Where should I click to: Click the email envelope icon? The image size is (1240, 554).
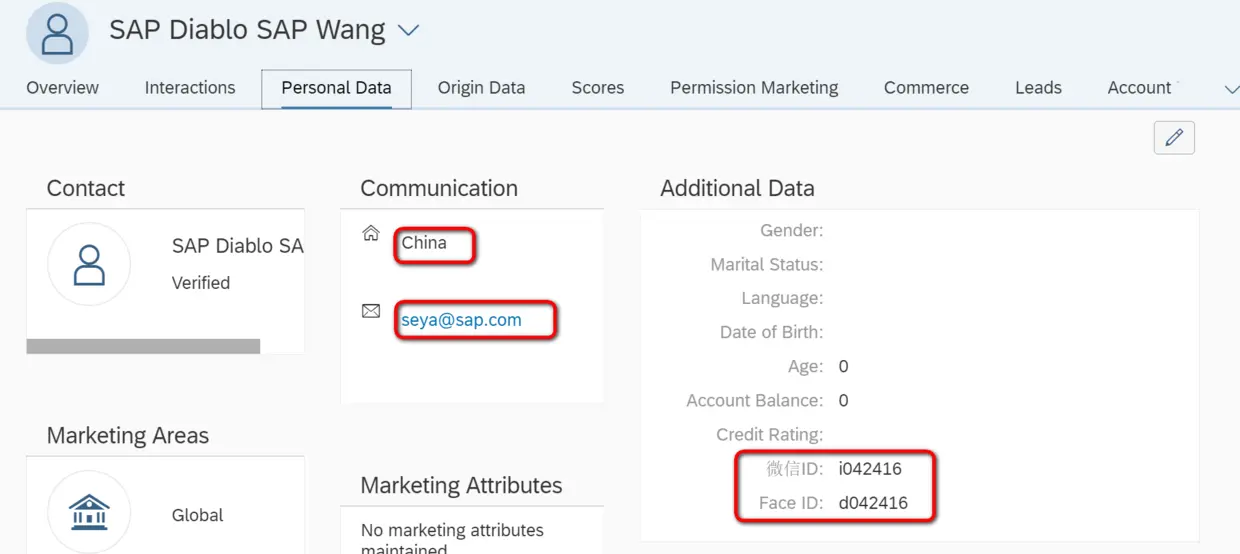click(371, 312)
